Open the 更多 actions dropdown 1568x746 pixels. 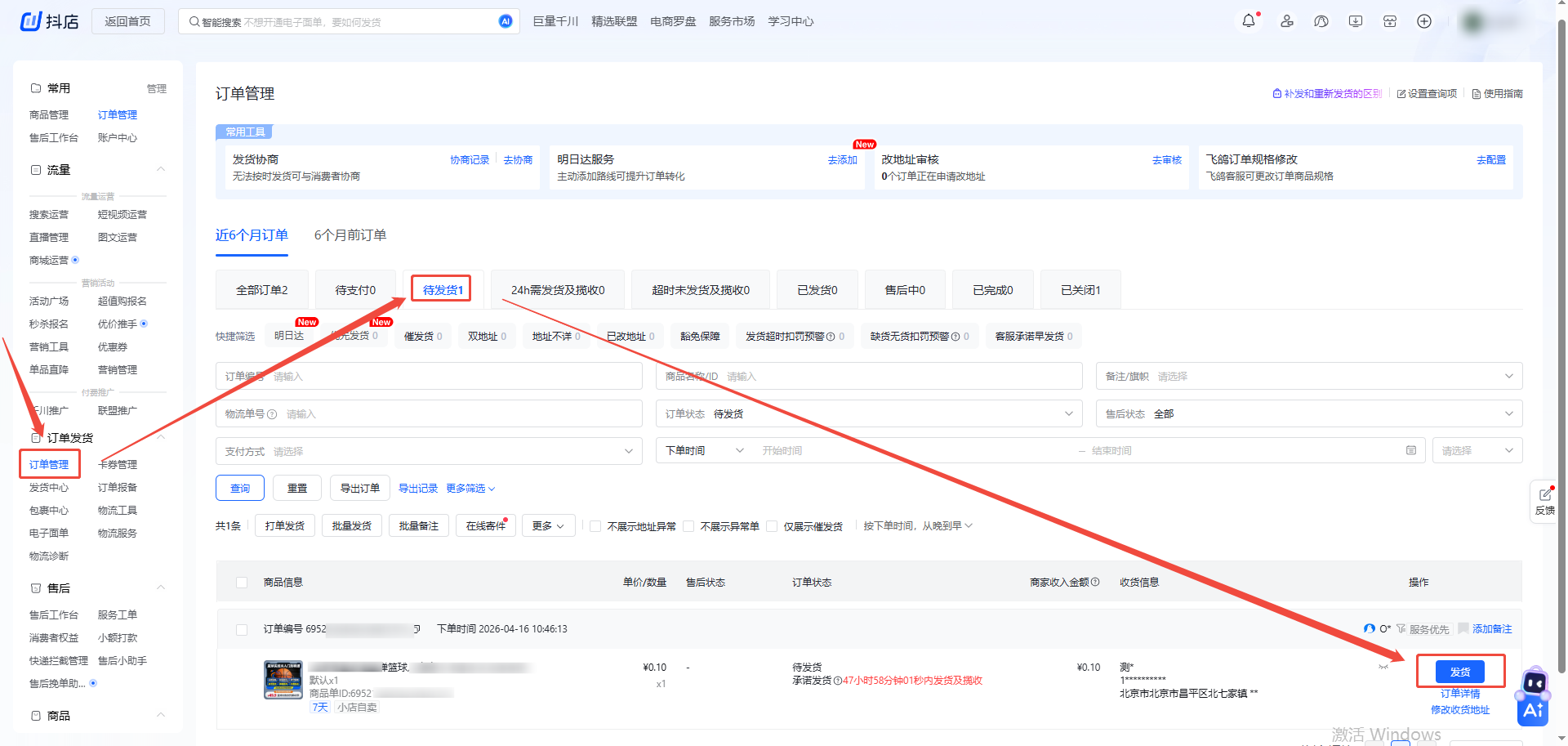(548, 526)
